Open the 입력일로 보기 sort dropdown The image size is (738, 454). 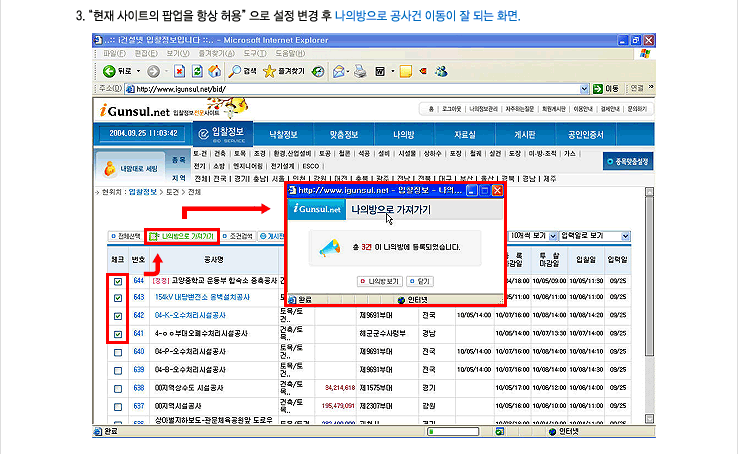(x=595, y=236)
